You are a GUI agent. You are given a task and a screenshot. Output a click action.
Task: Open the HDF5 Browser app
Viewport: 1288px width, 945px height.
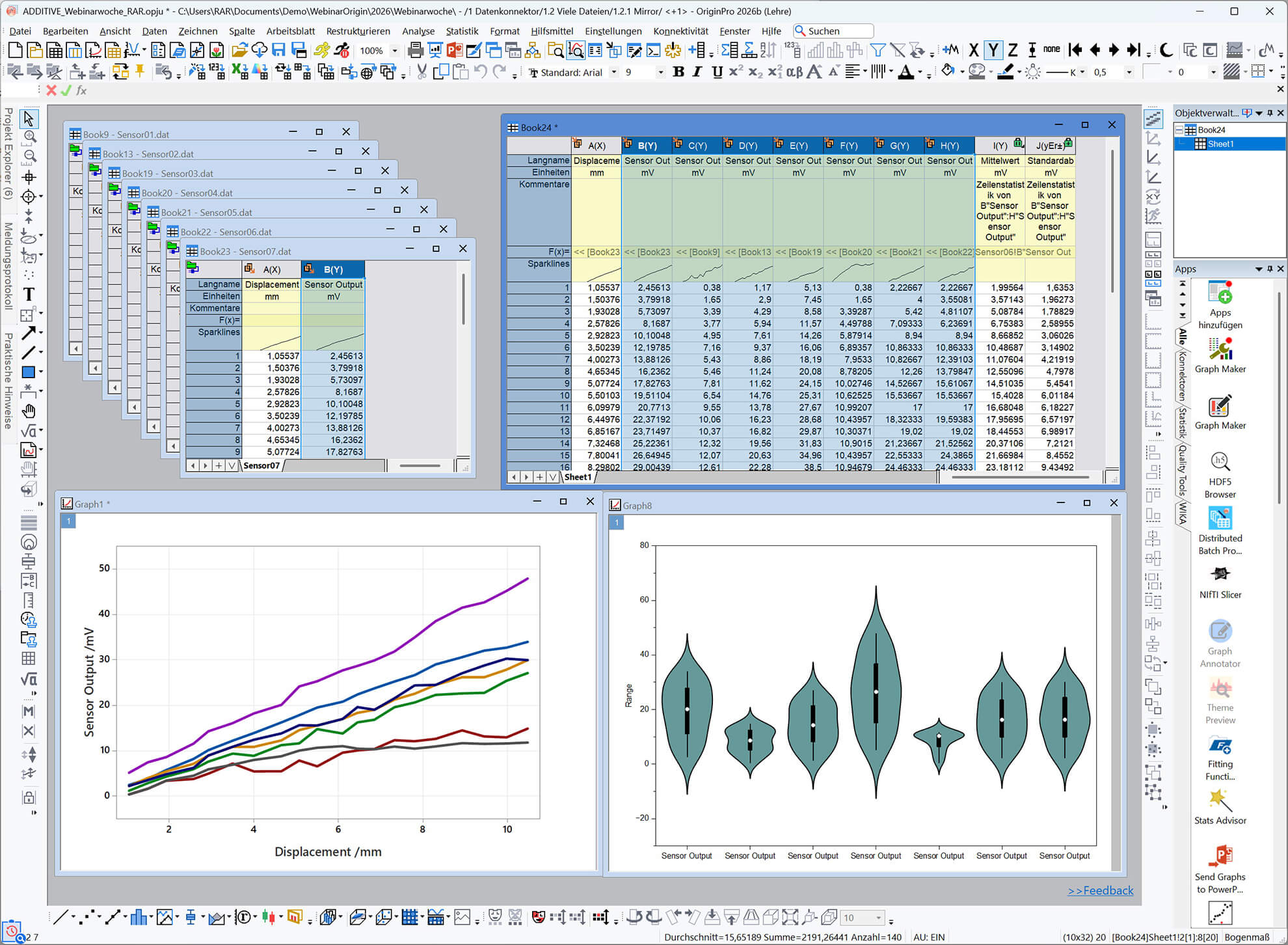click(1220, 475)
